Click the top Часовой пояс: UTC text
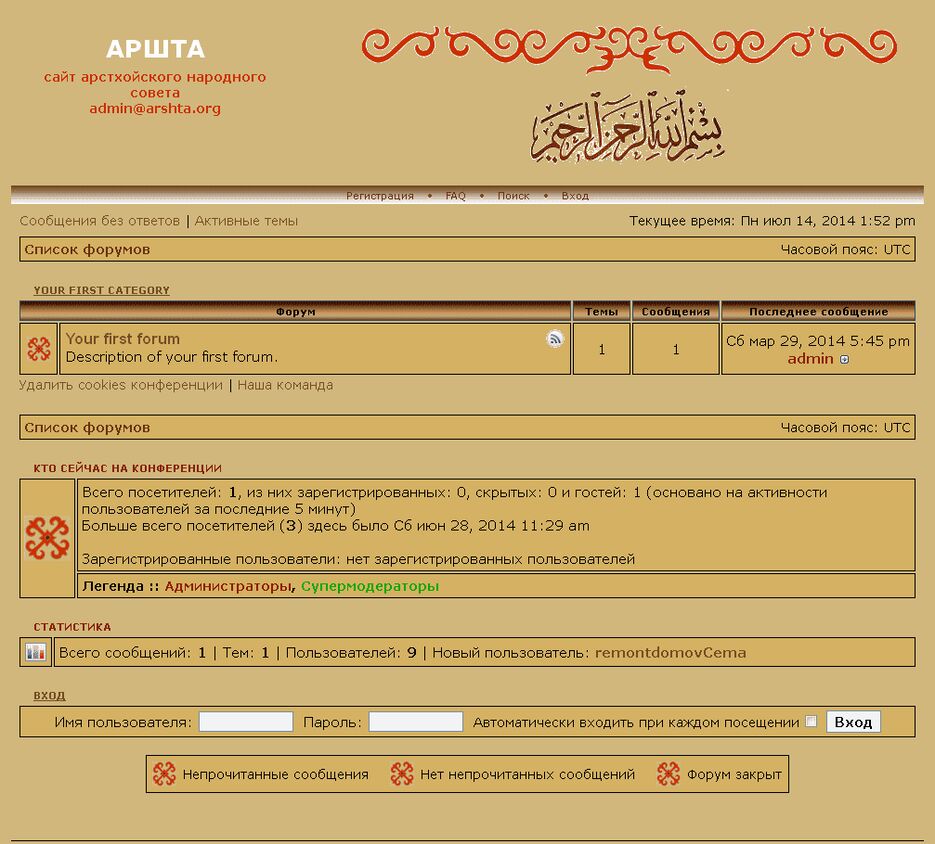Screen dimensions: 935x844 point(846,249)
